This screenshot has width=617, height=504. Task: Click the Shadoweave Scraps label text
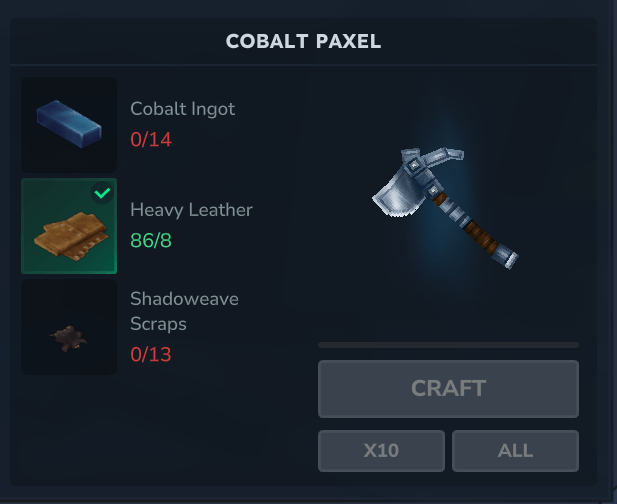click(x=184, y=311)
